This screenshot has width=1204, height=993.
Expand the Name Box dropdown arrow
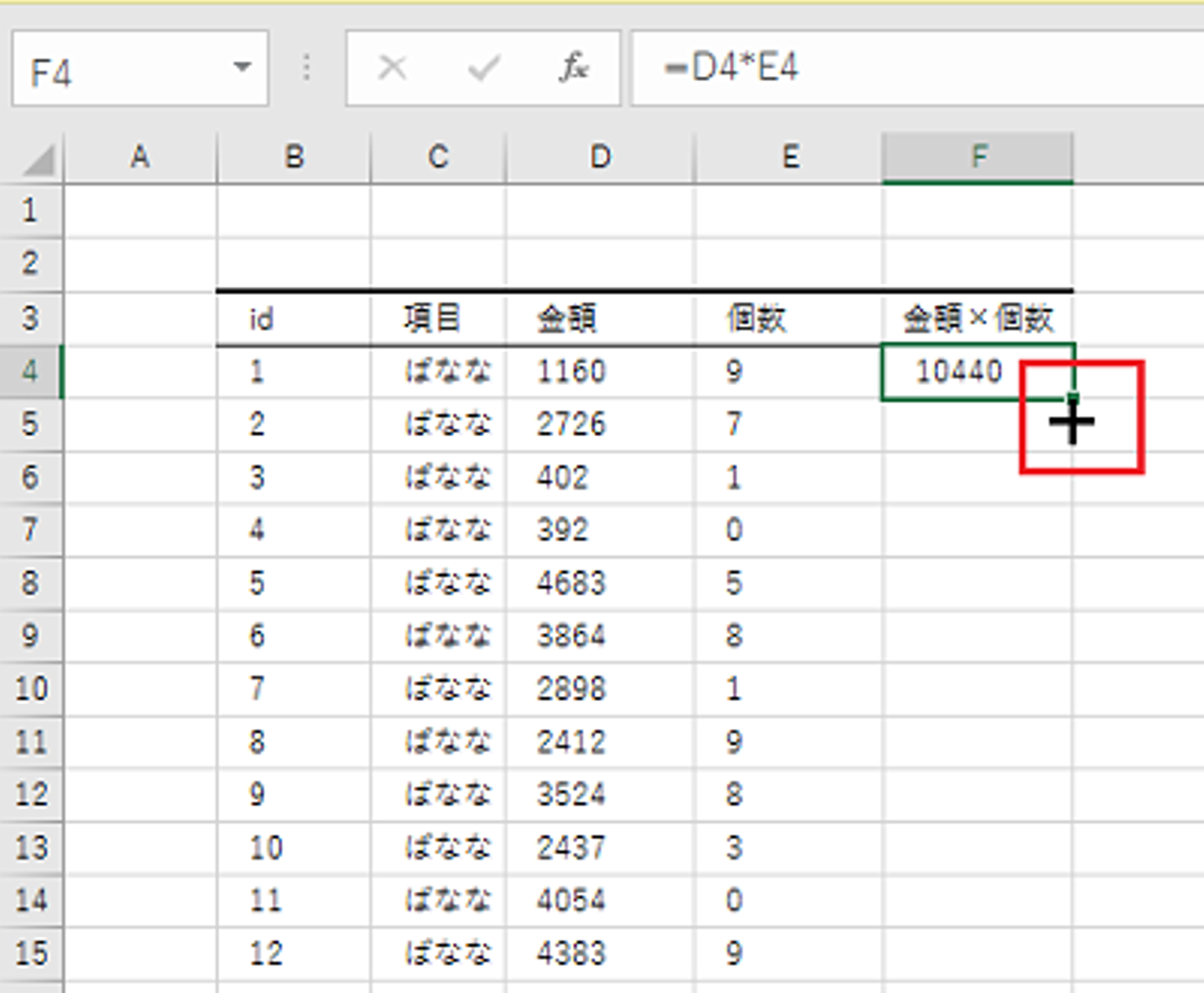[242, 68]
